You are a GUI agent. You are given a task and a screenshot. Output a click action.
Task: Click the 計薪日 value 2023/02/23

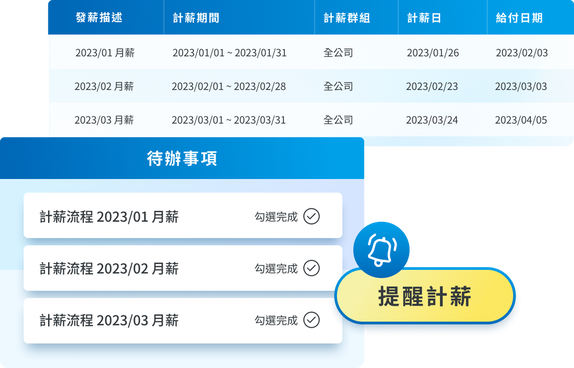click(432, 86)
